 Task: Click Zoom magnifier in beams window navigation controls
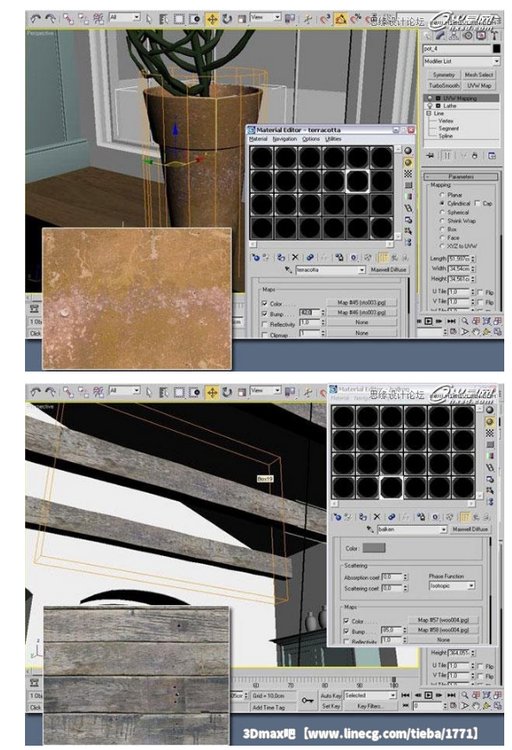pos(465,695)
